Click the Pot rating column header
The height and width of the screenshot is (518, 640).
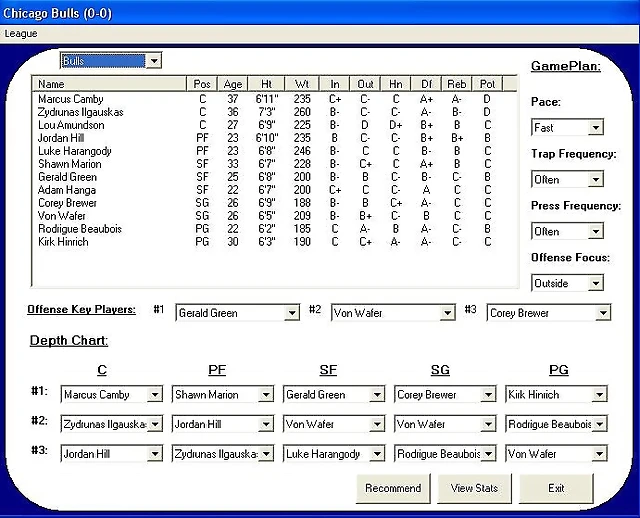pyautogui.click(x=487, y=84)
